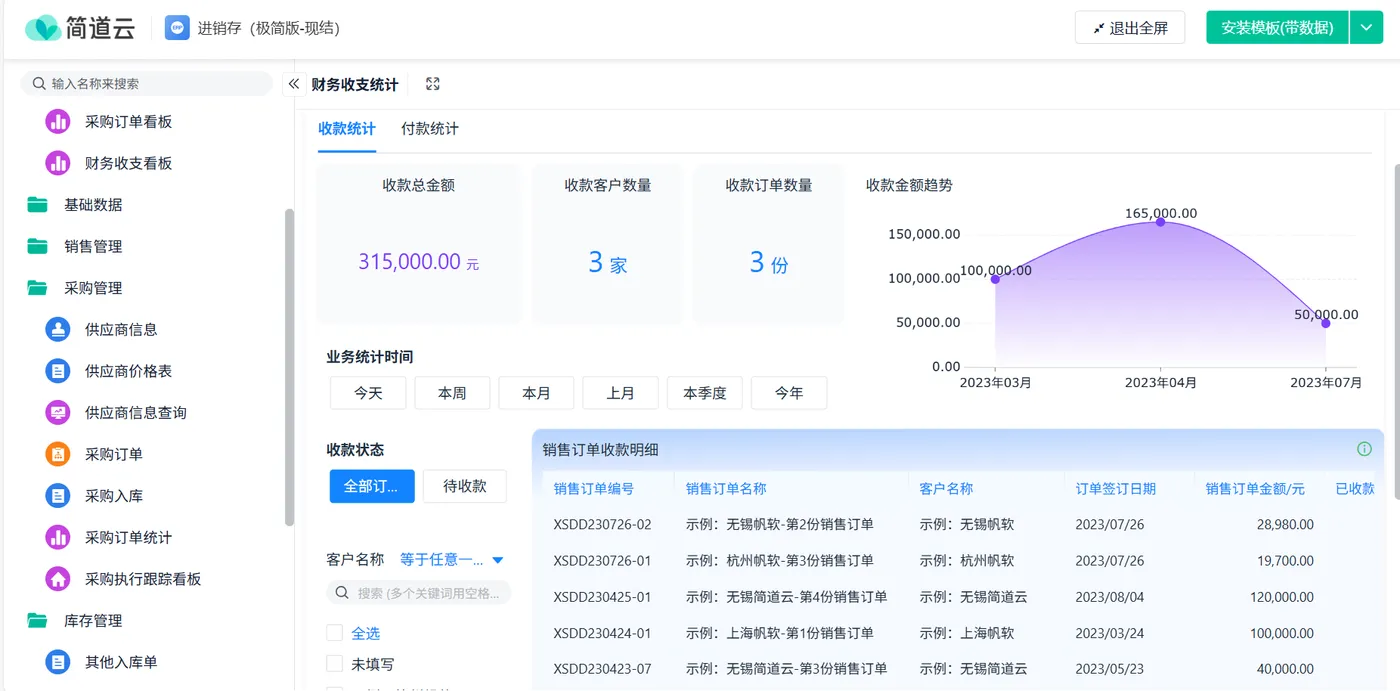Click the fullscreen expand icon beside 财务收支统计
This screenshot has width=1400, height=691.
[433, 84]
